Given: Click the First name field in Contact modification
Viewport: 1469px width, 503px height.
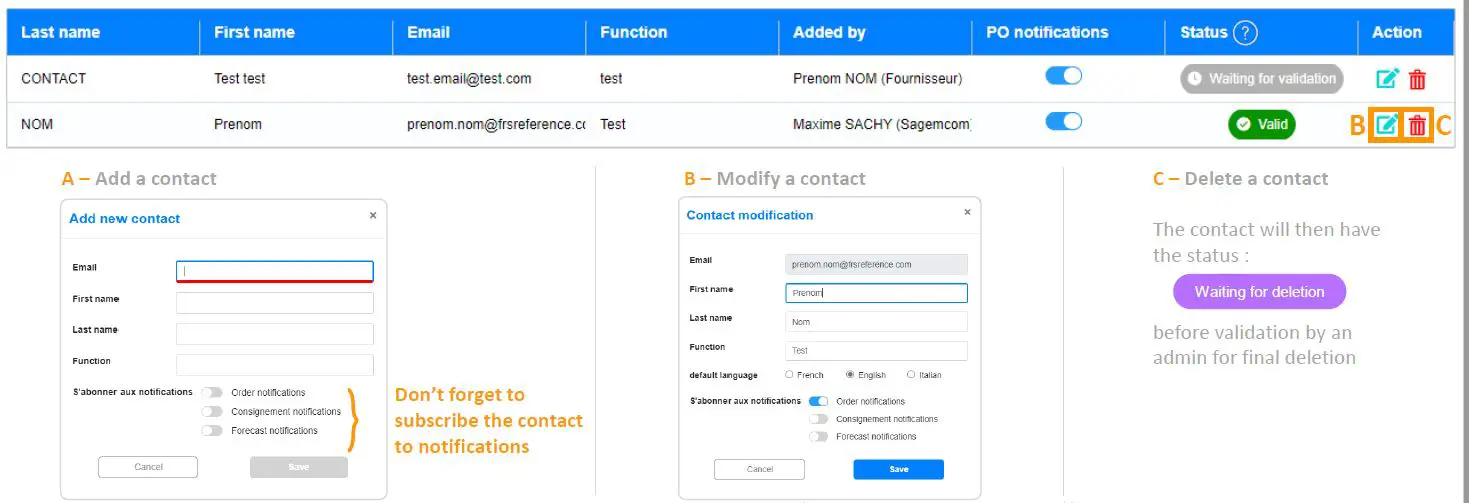Looking at the screenshot, I should pos(876,293).
